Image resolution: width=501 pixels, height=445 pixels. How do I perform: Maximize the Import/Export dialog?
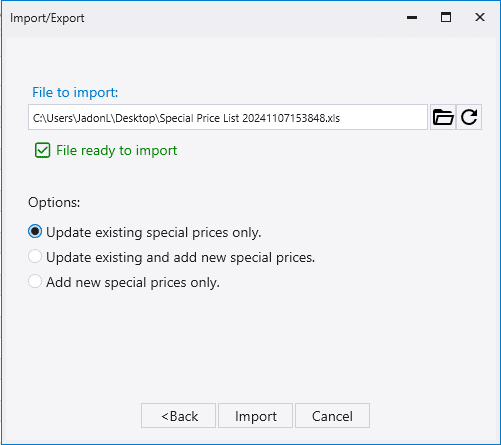click(446, 17)
